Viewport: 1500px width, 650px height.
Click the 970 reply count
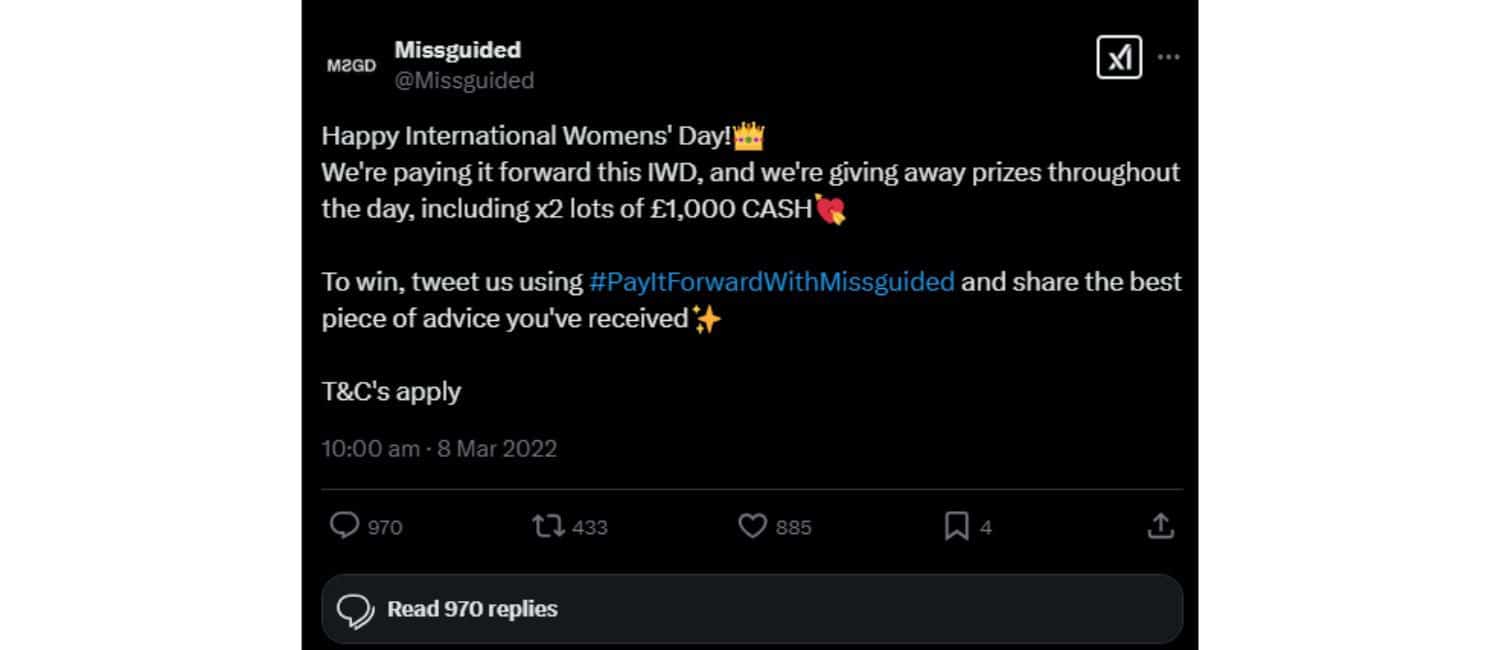pyautogui.click(x=385, y=527)
